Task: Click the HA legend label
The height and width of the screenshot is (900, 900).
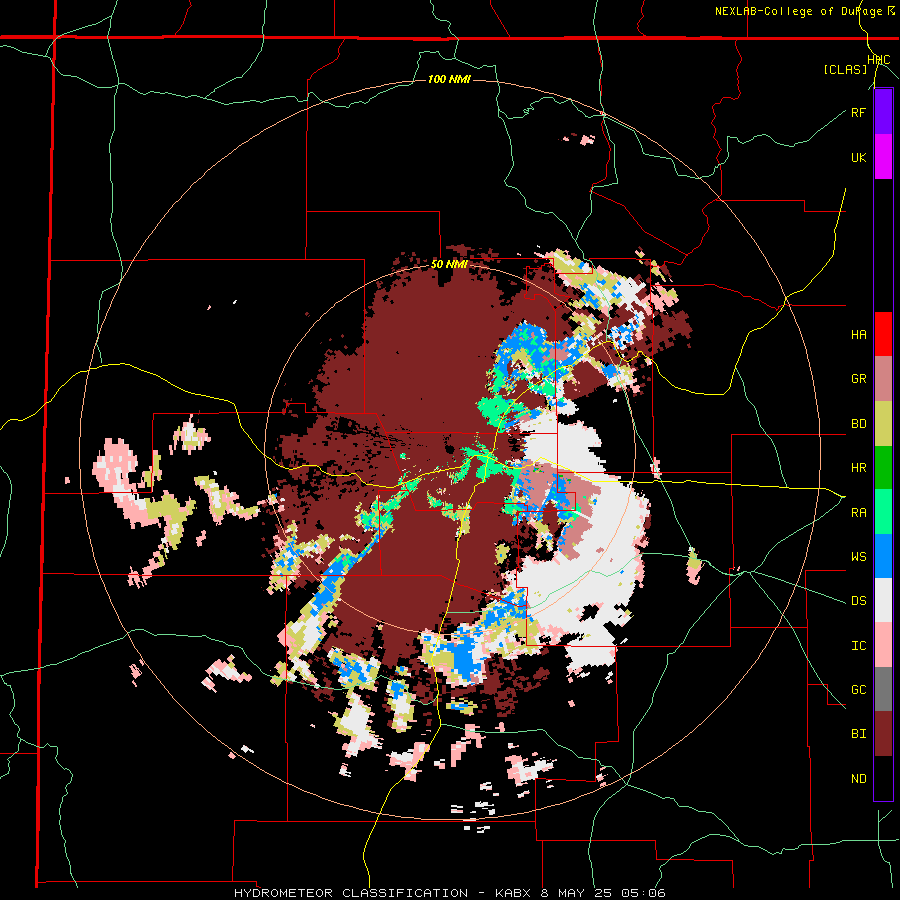Action: click(x=858, y=335)
